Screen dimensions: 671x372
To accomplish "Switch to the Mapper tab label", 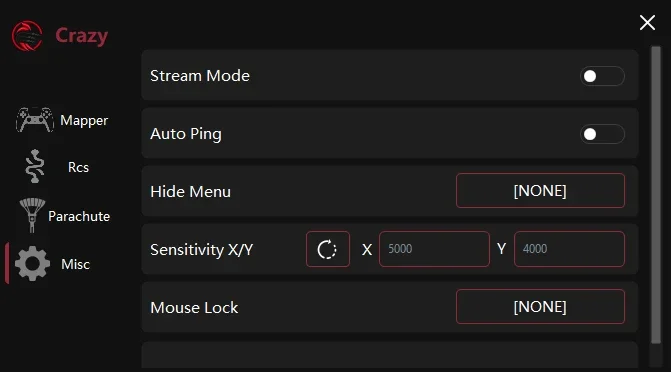I will (84, 121).
